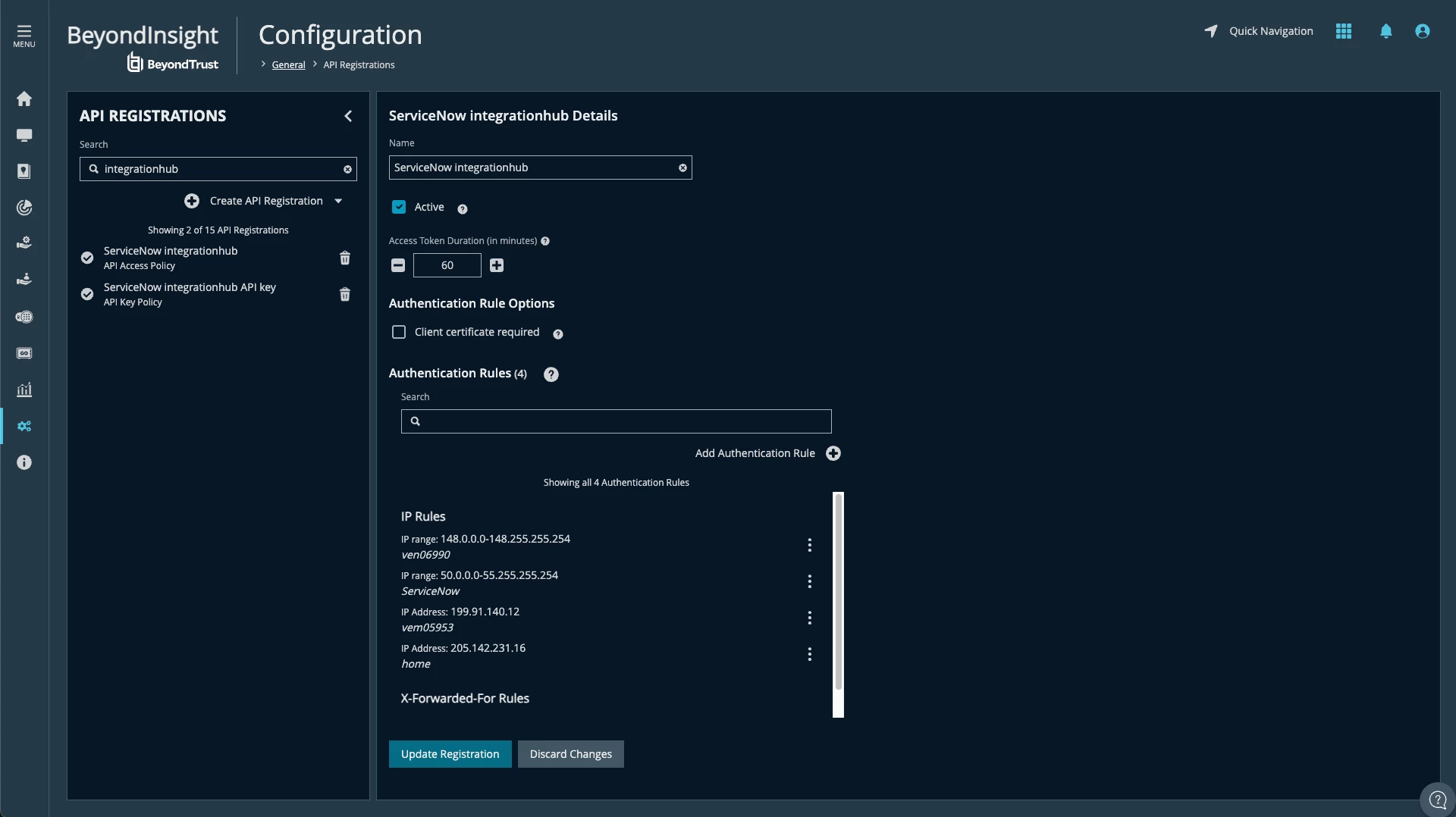
Task: Open the gear-in-hand sidebar icon
Action: tap(24, 243)
